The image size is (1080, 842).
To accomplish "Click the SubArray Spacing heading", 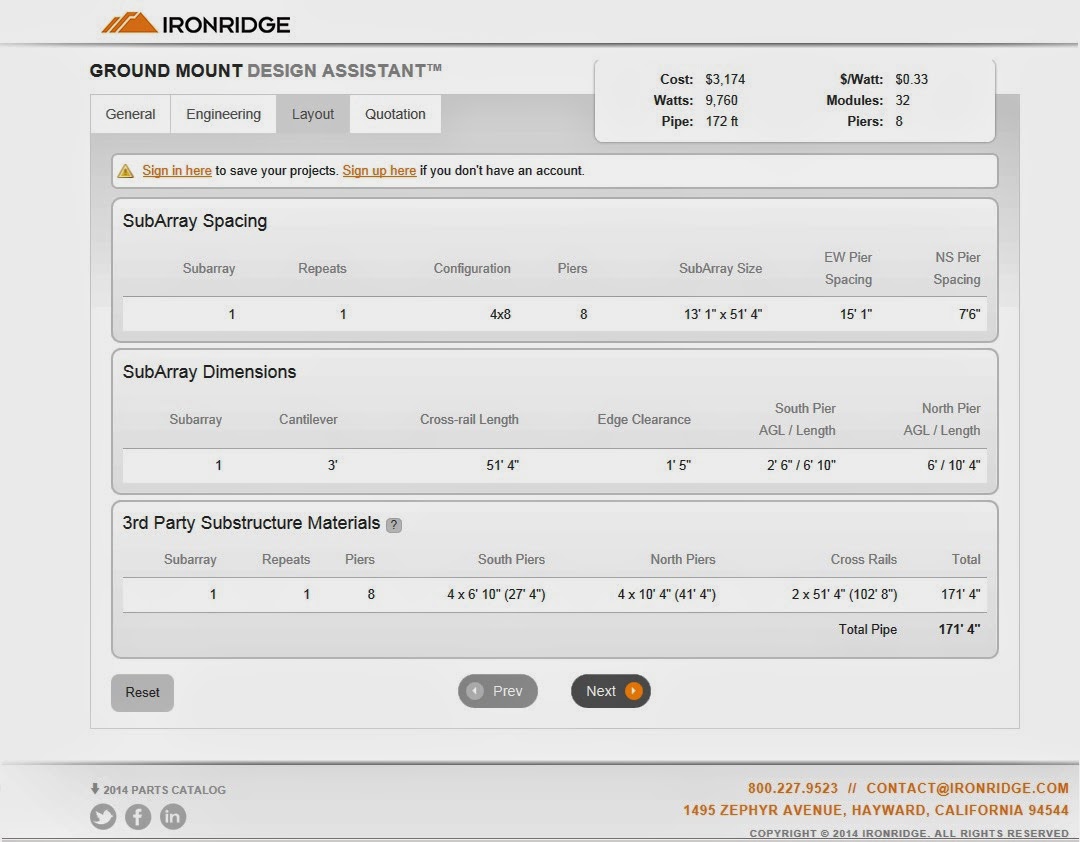I will 195,221.
